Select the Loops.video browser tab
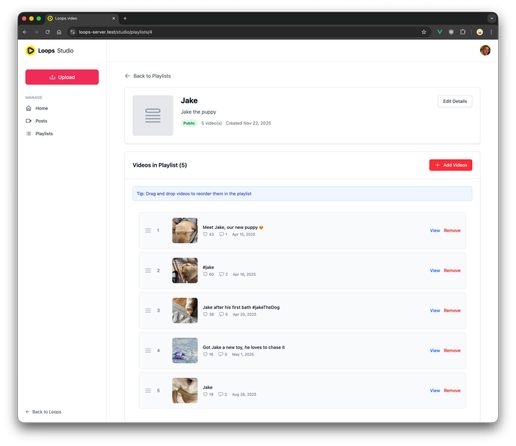This screenshot has width=516, height=446. coord(81,18)
